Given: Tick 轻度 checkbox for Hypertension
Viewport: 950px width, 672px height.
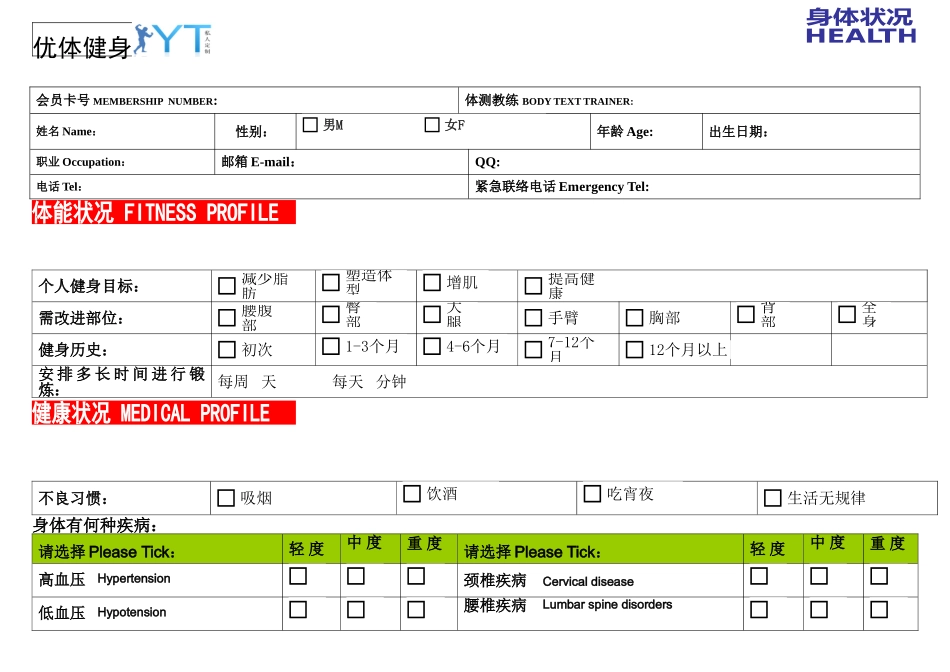Looking at the screenshot, I should (x=298, y=576).
